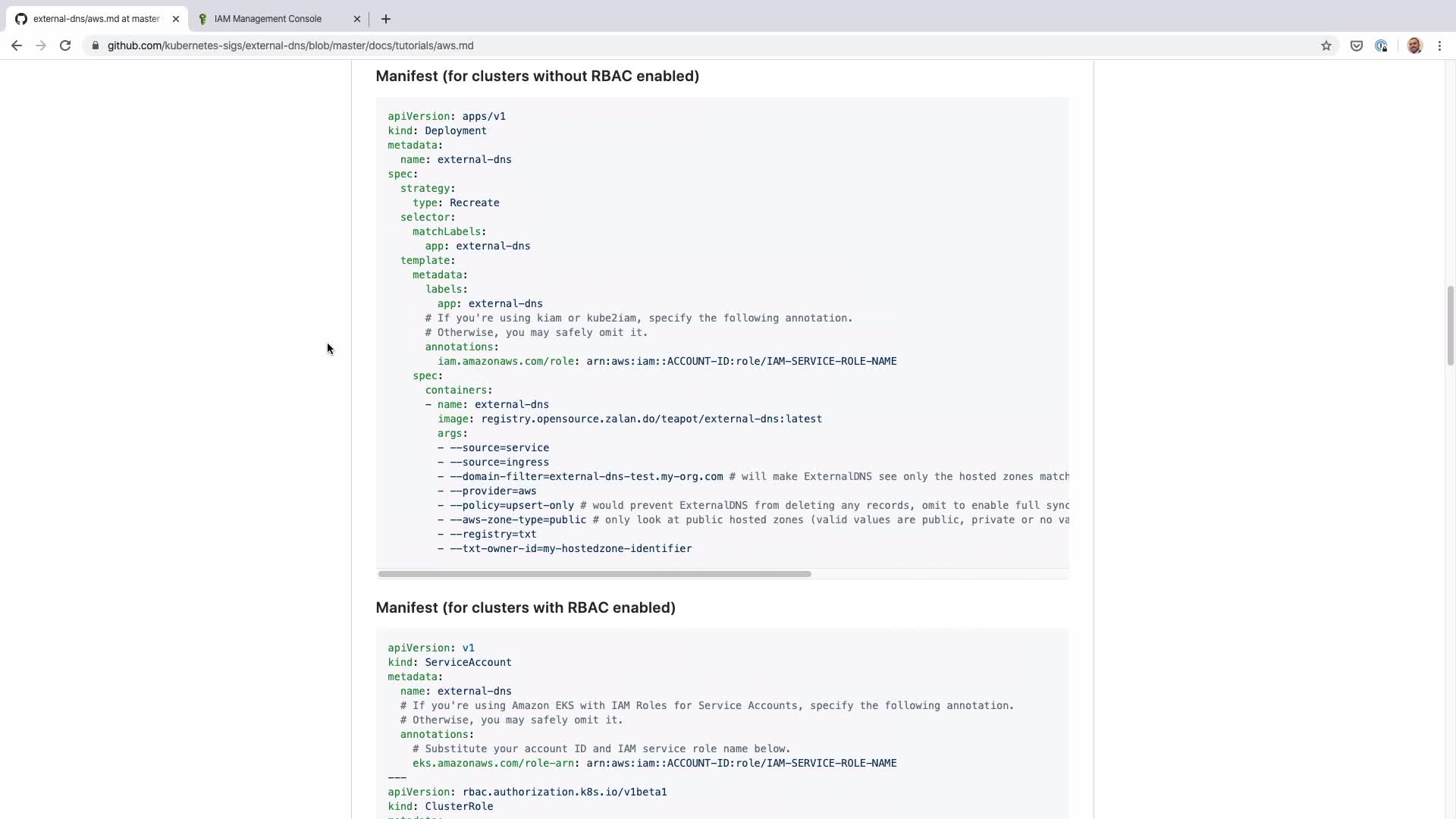Viewport: 1456px width, 819px height.
Task: Close the external-dns/aws.md tab
Action: (176, 19)
